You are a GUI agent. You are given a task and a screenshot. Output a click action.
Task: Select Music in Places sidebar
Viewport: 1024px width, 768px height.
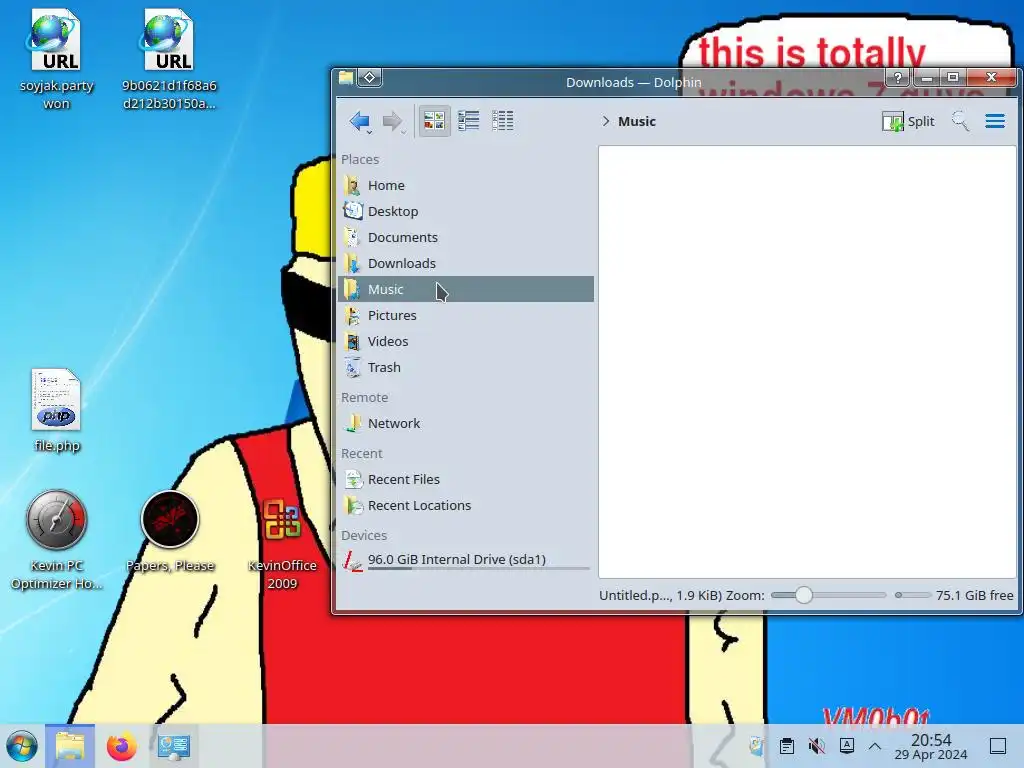(x=466, y=289)
